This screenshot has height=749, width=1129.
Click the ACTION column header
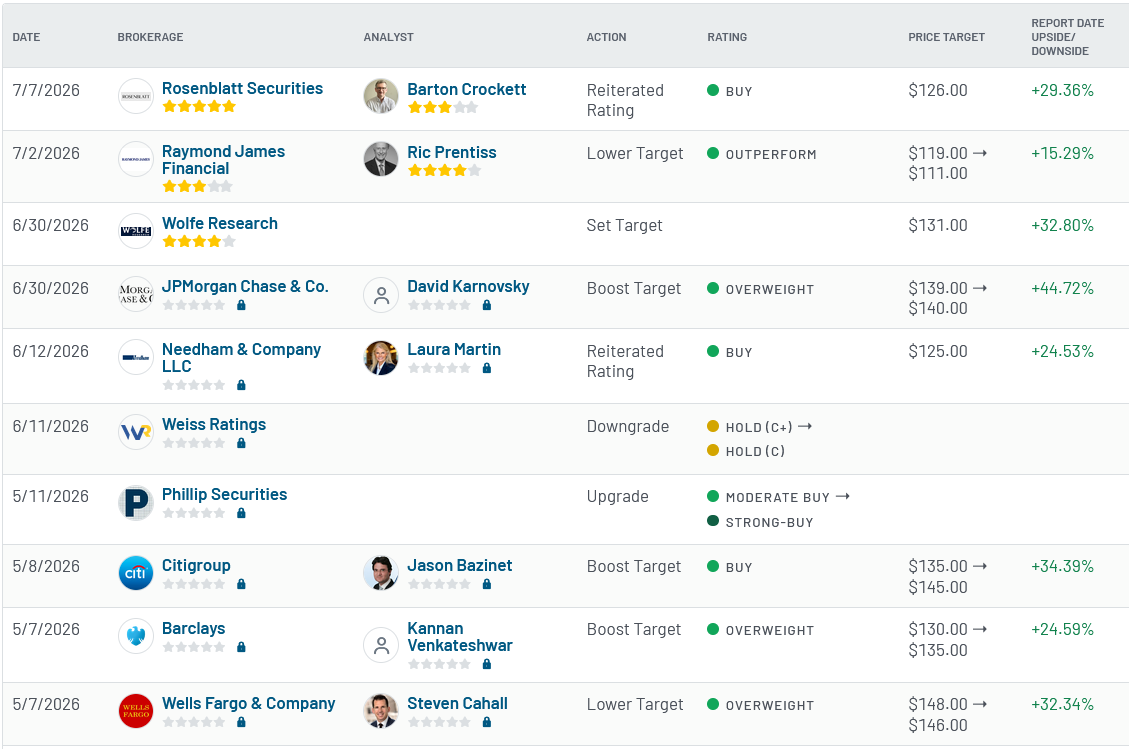tap(606, 37)
